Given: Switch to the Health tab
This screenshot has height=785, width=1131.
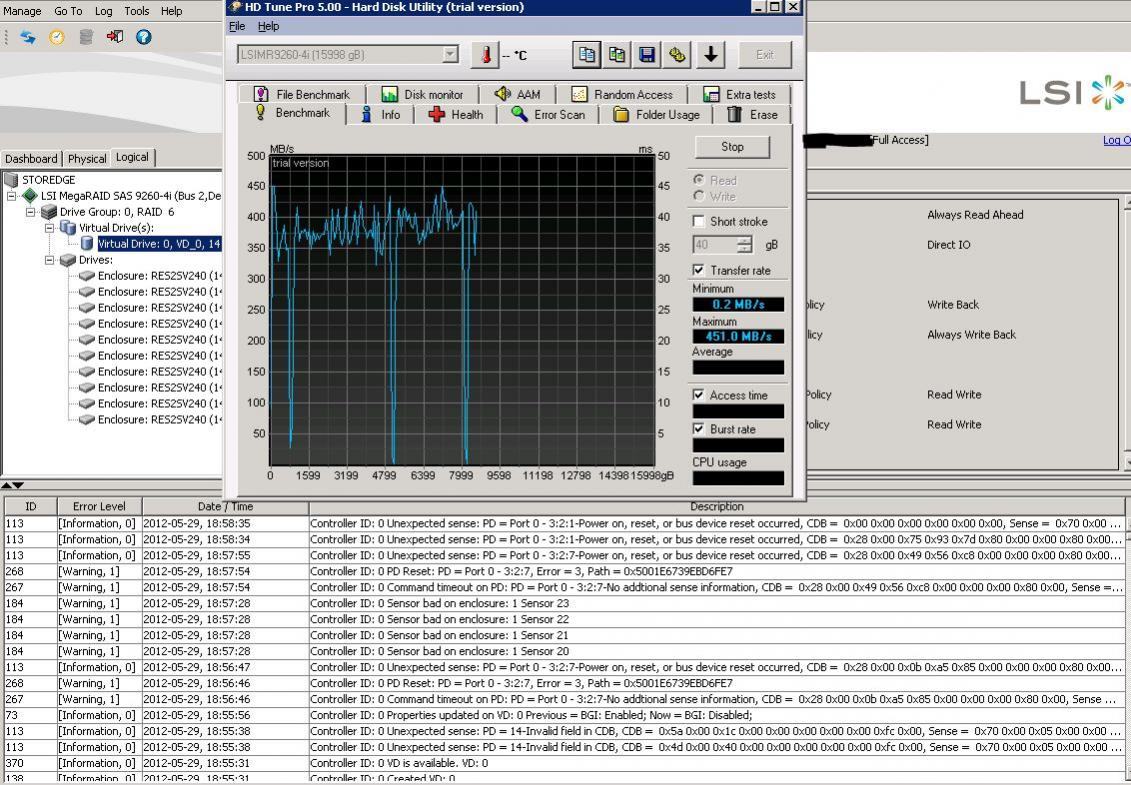Looking at the screenshot, I should (455, 115).
